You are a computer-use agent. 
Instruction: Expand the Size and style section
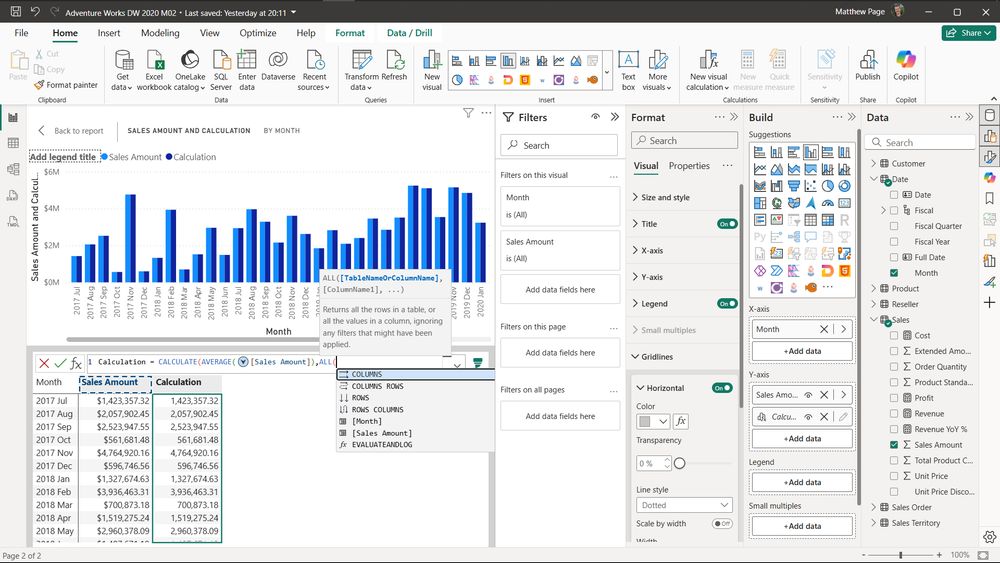coord(665,198)
